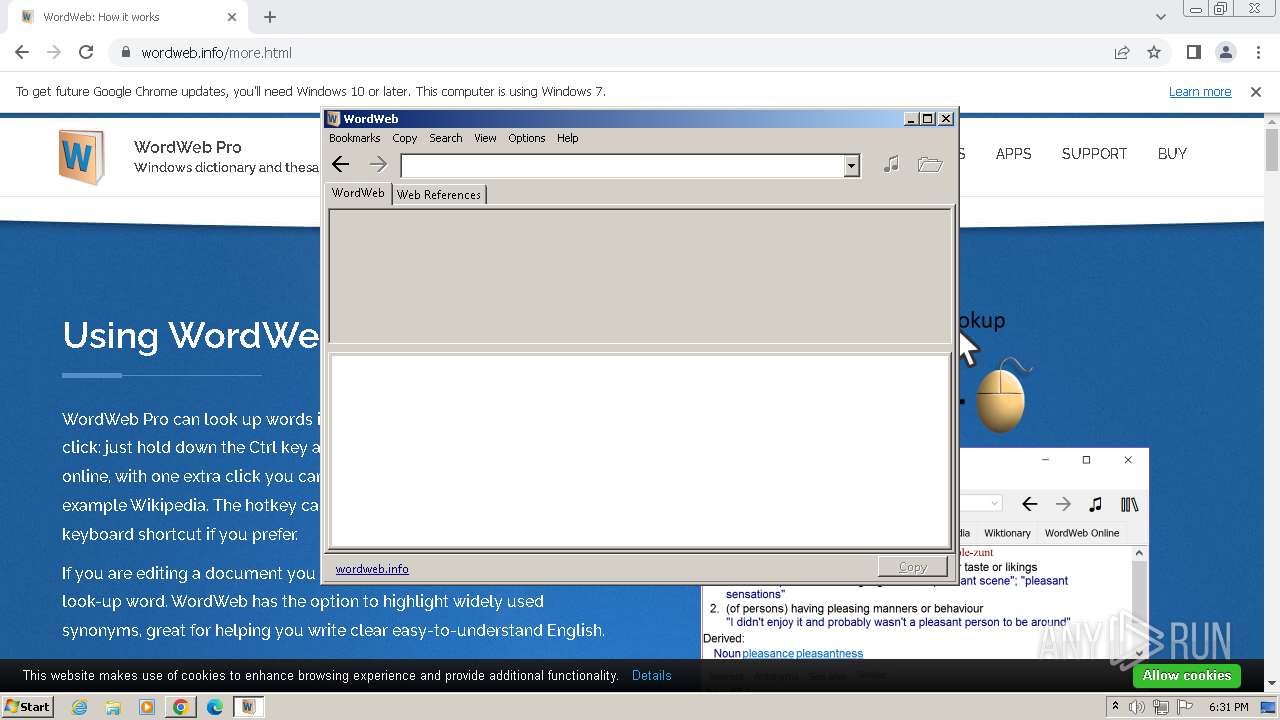Switch to WordWeb taskbar button
Screen dimensions: 1280x720
(x=248, y=707)
